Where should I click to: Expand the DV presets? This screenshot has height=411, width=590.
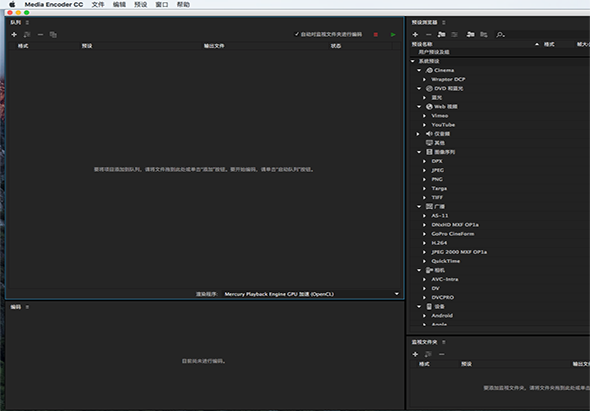pyautogui.click(x=424, y=288)
